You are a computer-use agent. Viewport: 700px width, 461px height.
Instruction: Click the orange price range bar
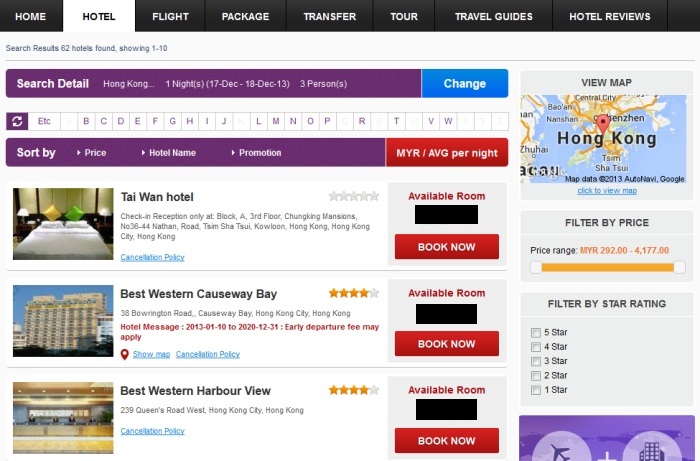[x=608, y=267]
